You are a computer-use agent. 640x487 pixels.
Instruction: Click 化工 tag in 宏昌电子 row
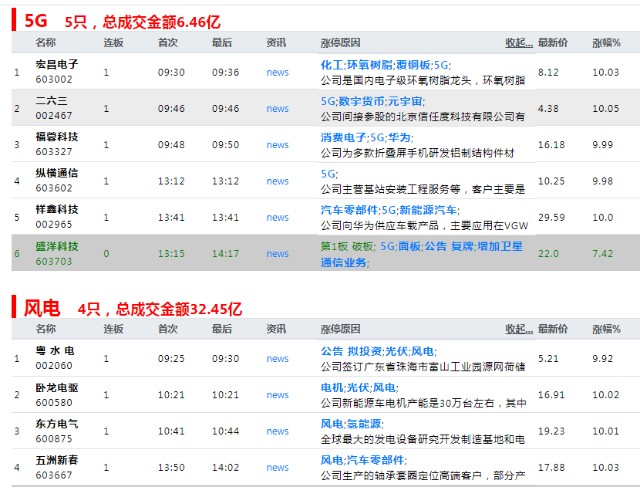click(x=332, y=65)
